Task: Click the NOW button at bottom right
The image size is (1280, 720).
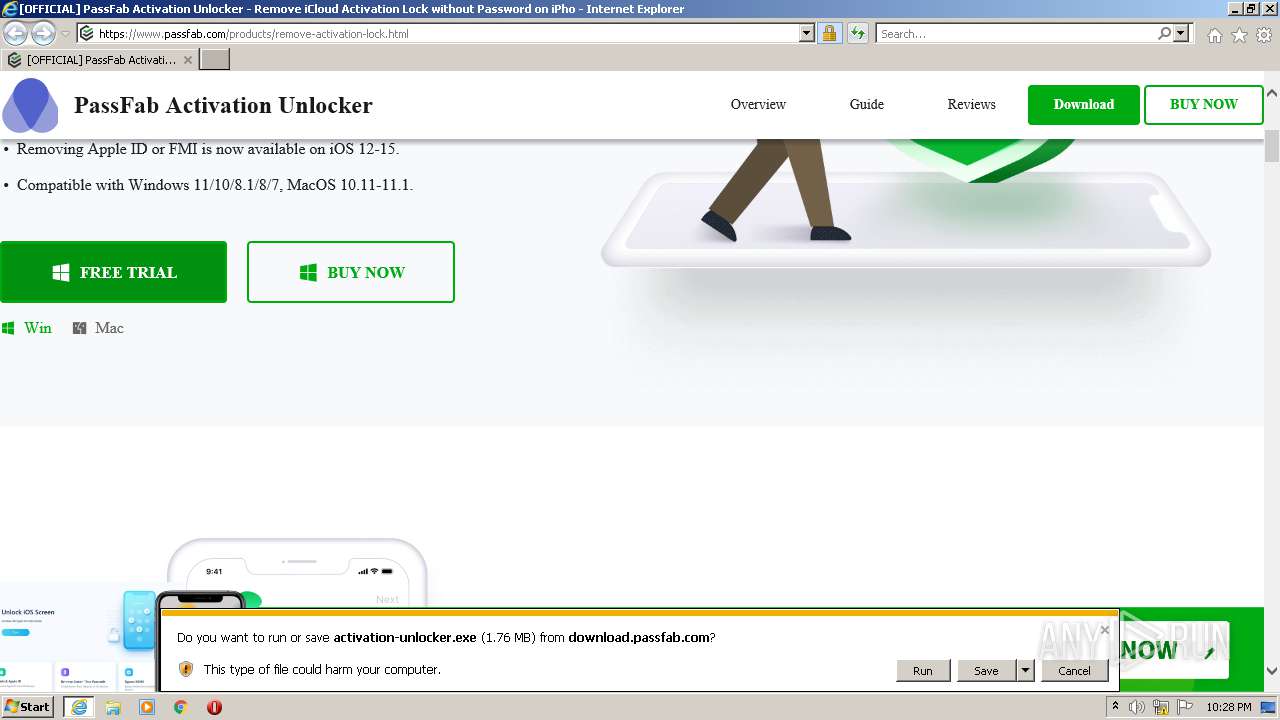Action: pos(1172,651)
